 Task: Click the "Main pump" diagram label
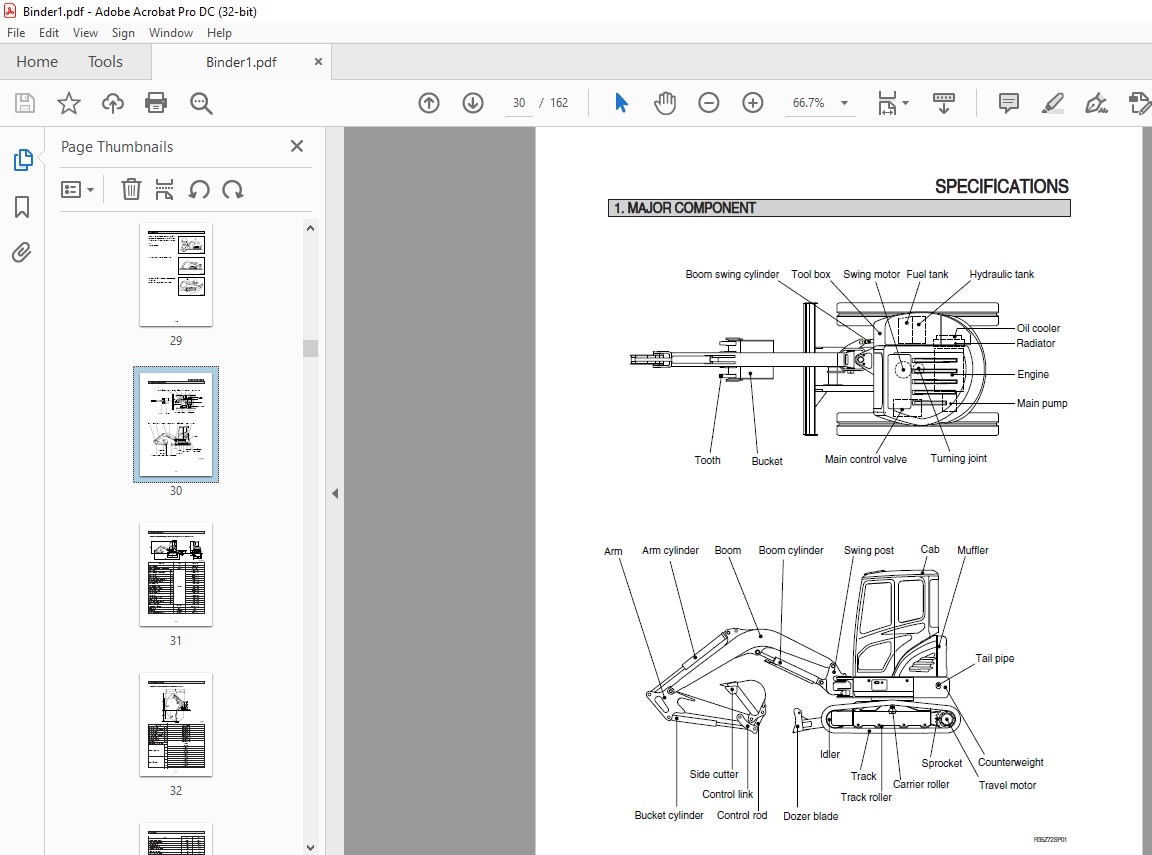click(1042, 403)
